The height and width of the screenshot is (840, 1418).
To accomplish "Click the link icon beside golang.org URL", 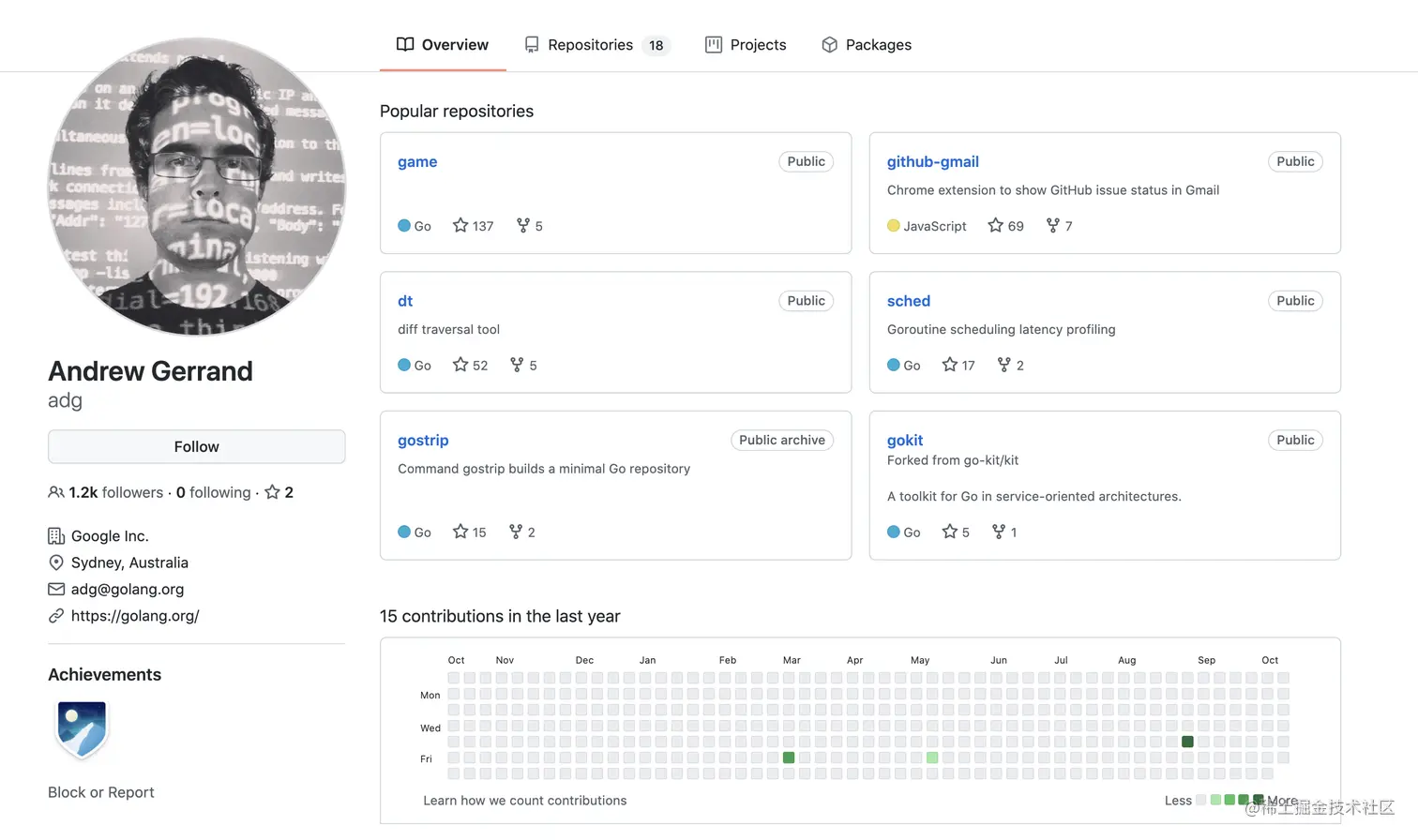I will pyautogui.click(x=56, y=616).
